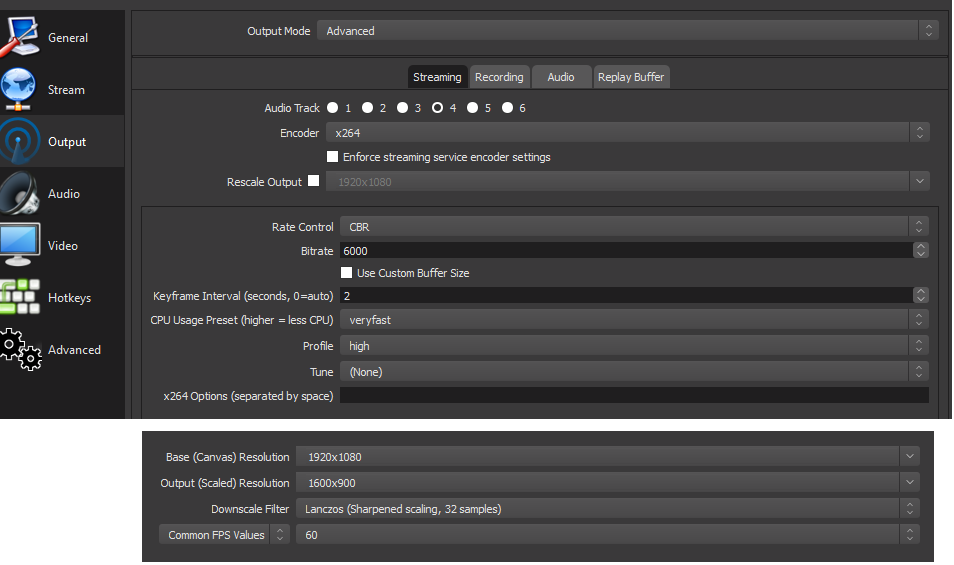954x565 pixels.
Task: Click the Keyframe Interval spinner arrows
Action: click(x=921, y=296)
